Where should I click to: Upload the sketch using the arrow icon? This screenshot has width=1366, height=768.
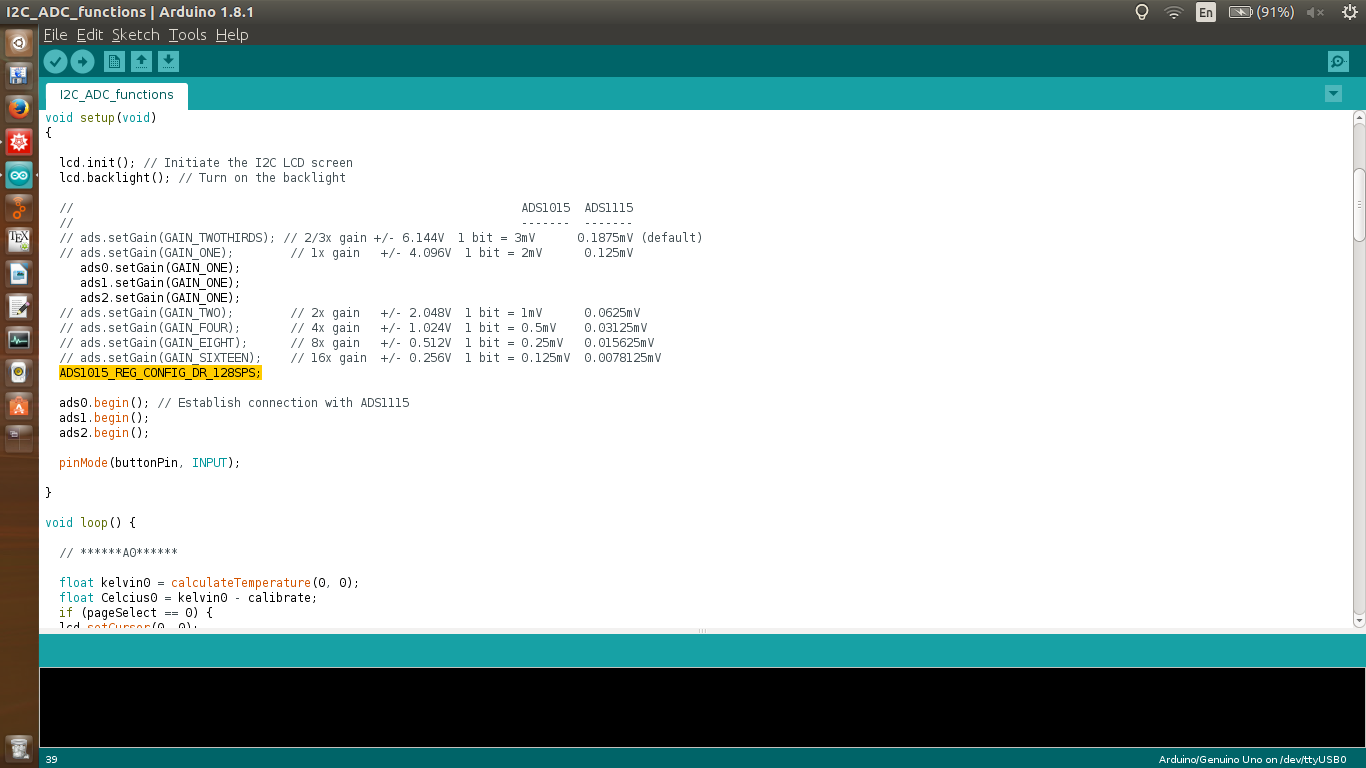[x=82, y=61]
